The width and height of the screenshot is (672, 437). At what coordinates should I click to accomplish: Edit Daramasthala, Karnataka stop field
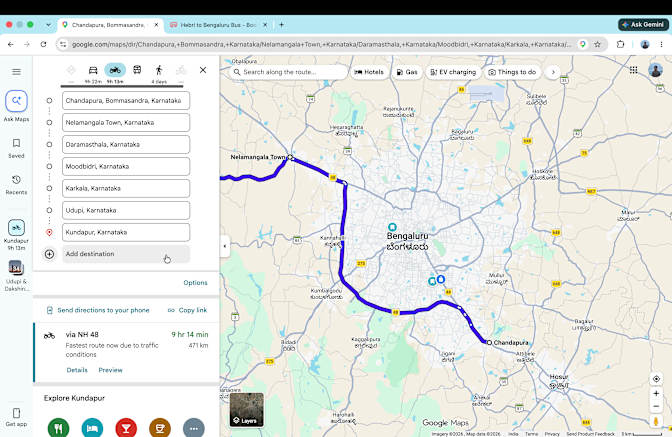(x=126, y=144)
